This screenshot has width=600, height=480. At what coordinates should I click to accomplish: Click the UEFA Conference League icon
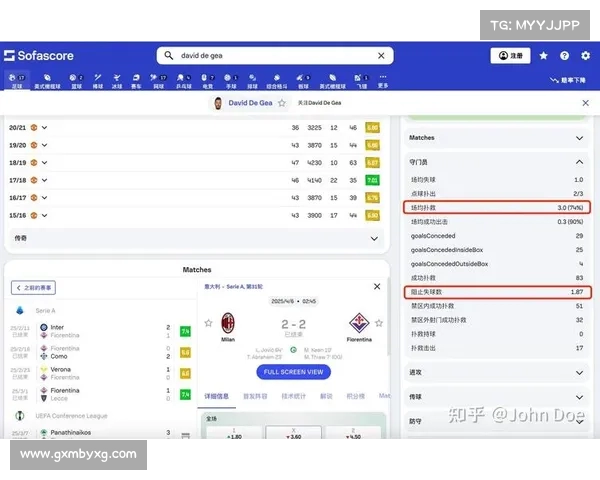[20, 416]
